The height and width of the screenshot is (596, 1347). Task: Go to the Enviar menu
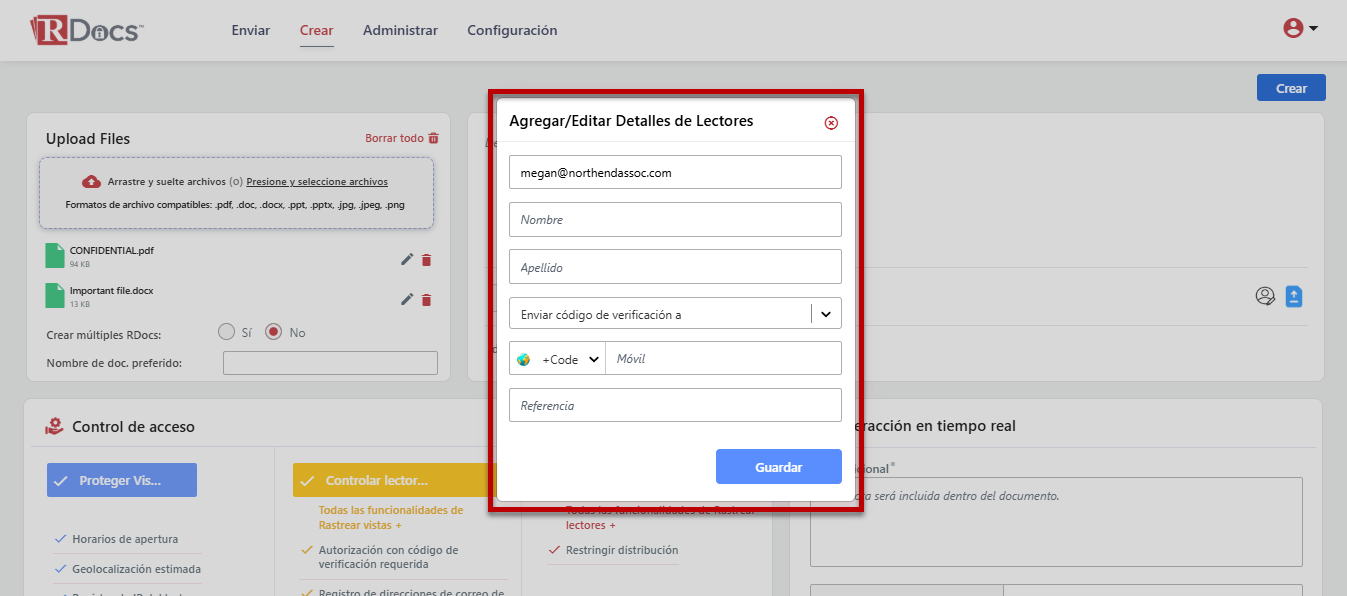(251, 30)
